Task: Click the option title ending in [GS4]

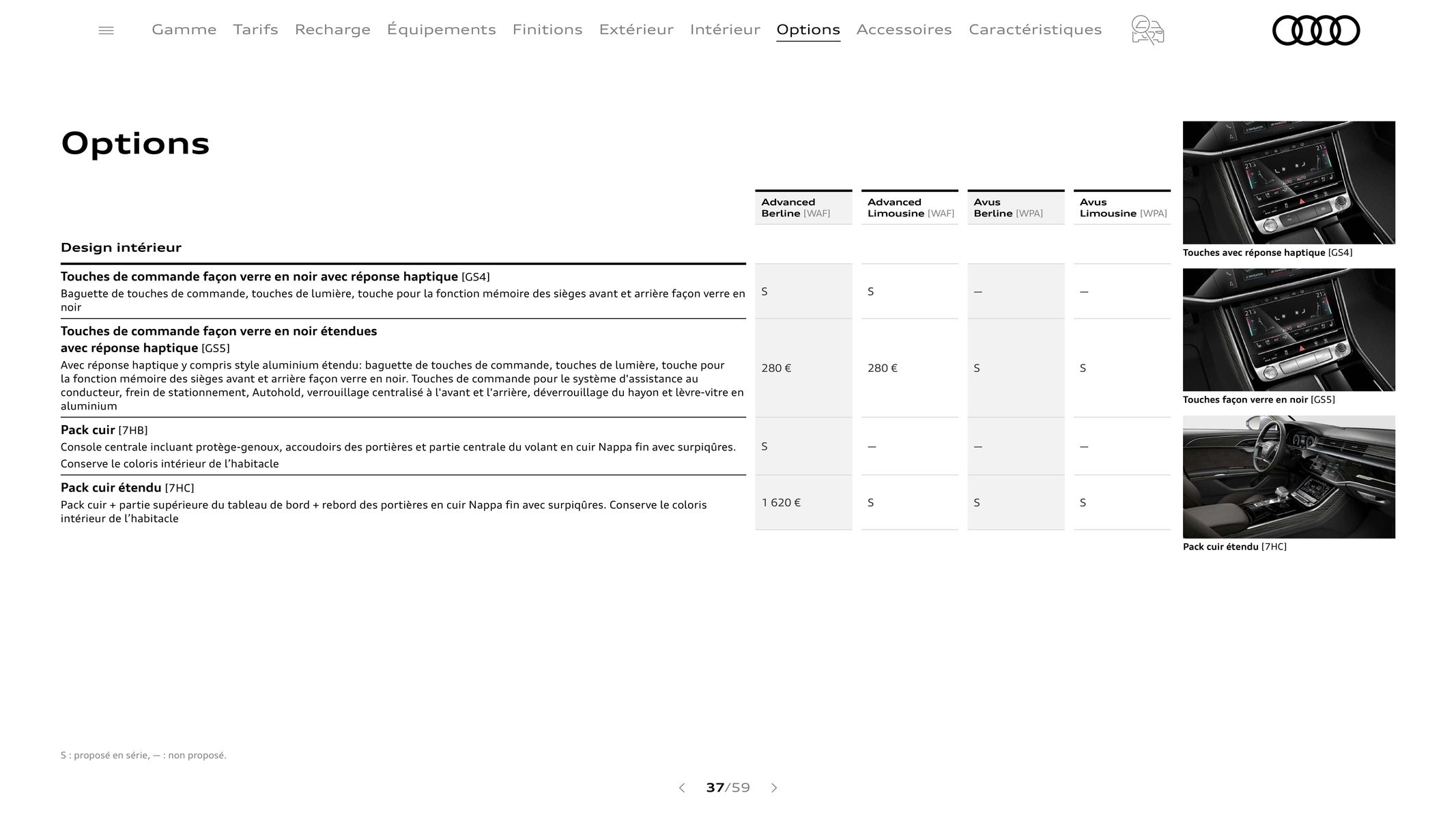Action: [275, 276]
